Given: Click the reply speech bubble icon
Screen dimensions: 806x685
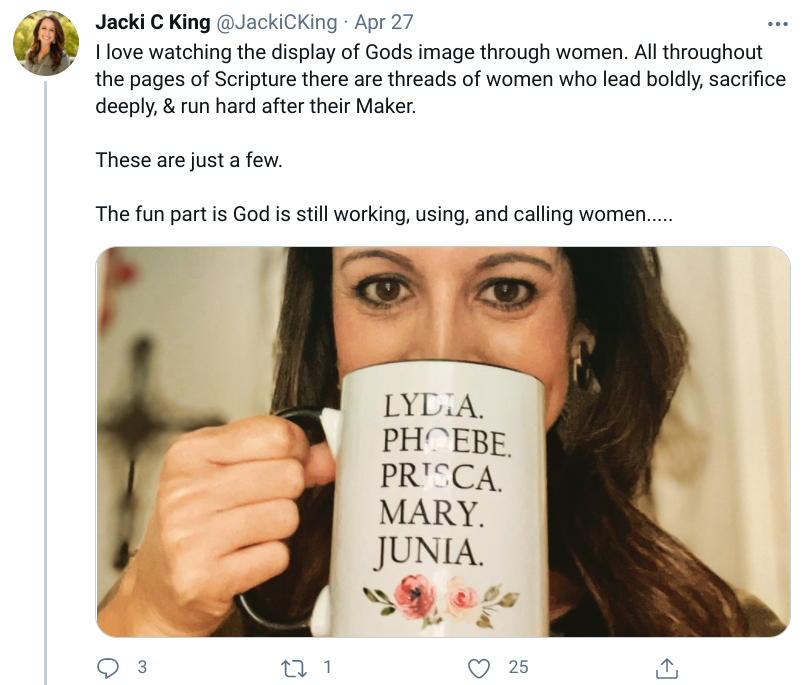Looking at the screenshot, I should (106, 667).
